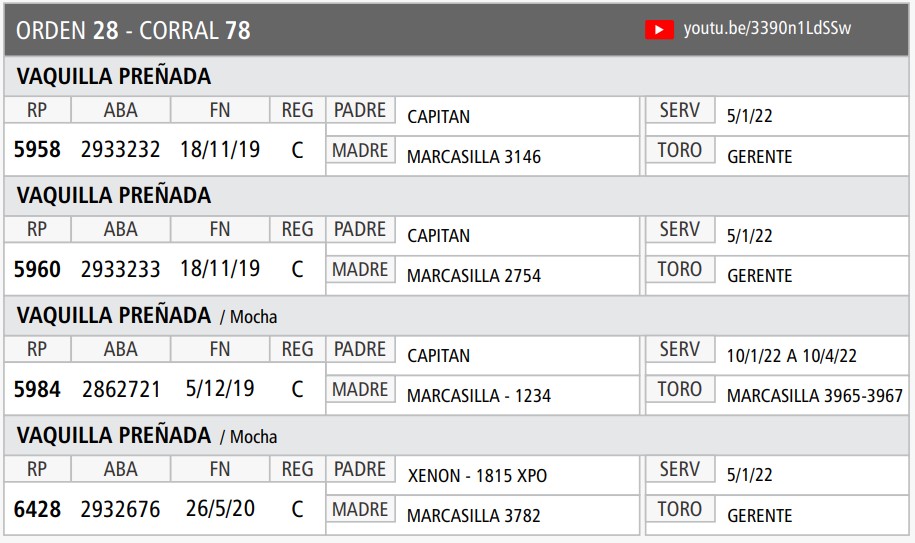Image resolution: width=915 pixels, height=543 pixels.
Task: Click the ORDEN 28 - CORRAL 78 header
Action: click(133, 31)
